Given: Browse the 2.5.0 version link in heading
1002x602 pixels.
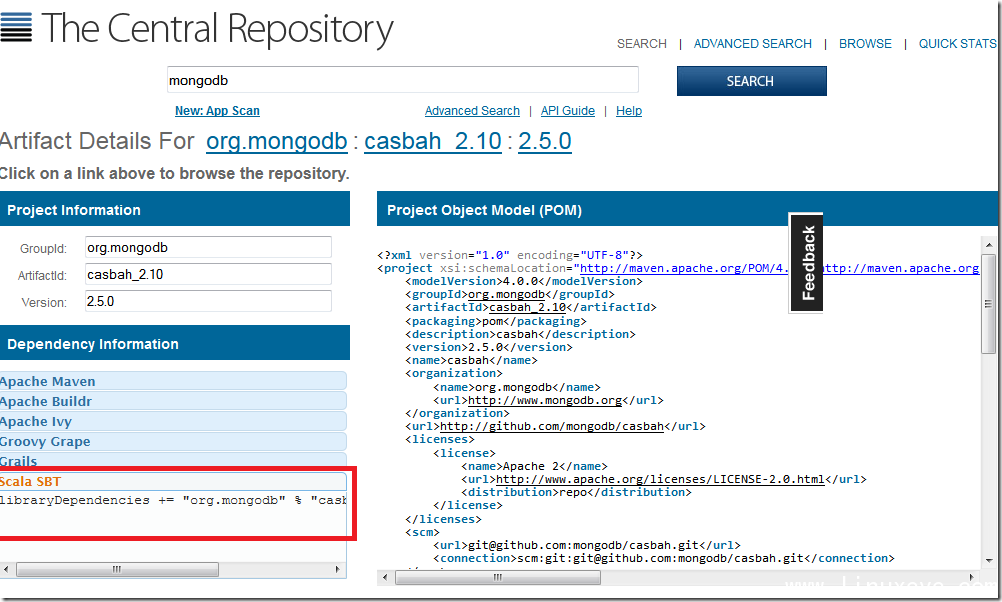Looking at the screenshot, I should [544, 141].
